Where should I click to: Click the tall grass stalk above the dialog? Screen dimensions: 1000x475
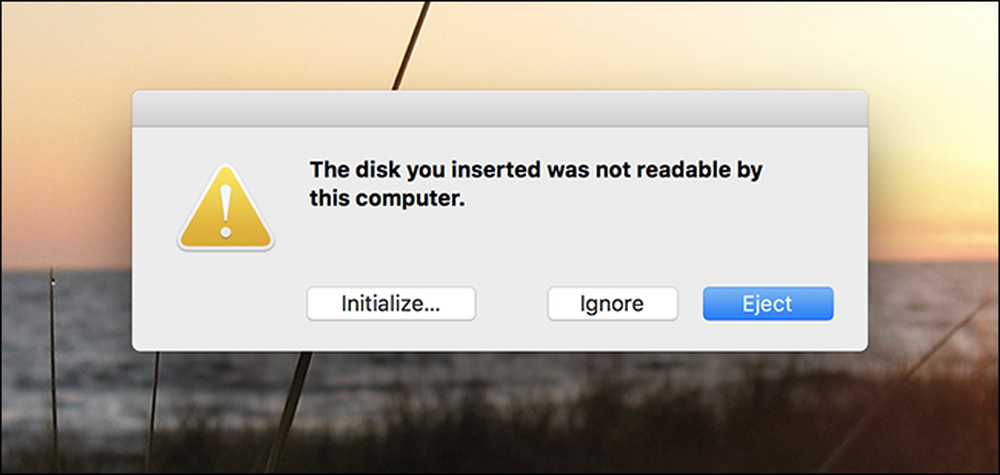[411, 46]
